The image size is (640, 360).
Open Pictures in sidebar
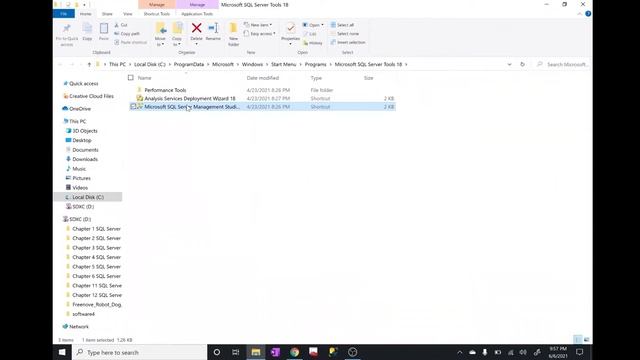[81, 178]
